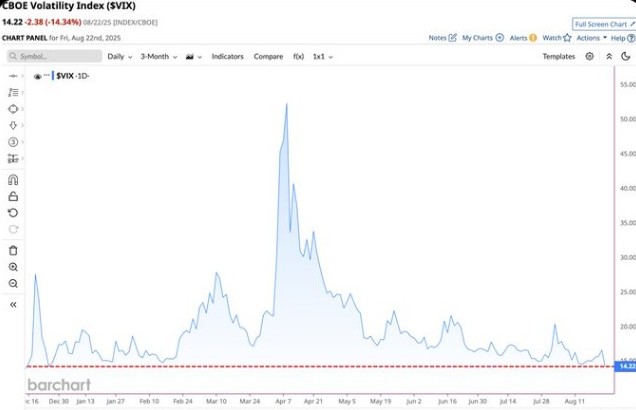The height and width of the screenshot is (410, 636).
Task: Toggle the lock drawings icon
Action: (x=13, y=196)
